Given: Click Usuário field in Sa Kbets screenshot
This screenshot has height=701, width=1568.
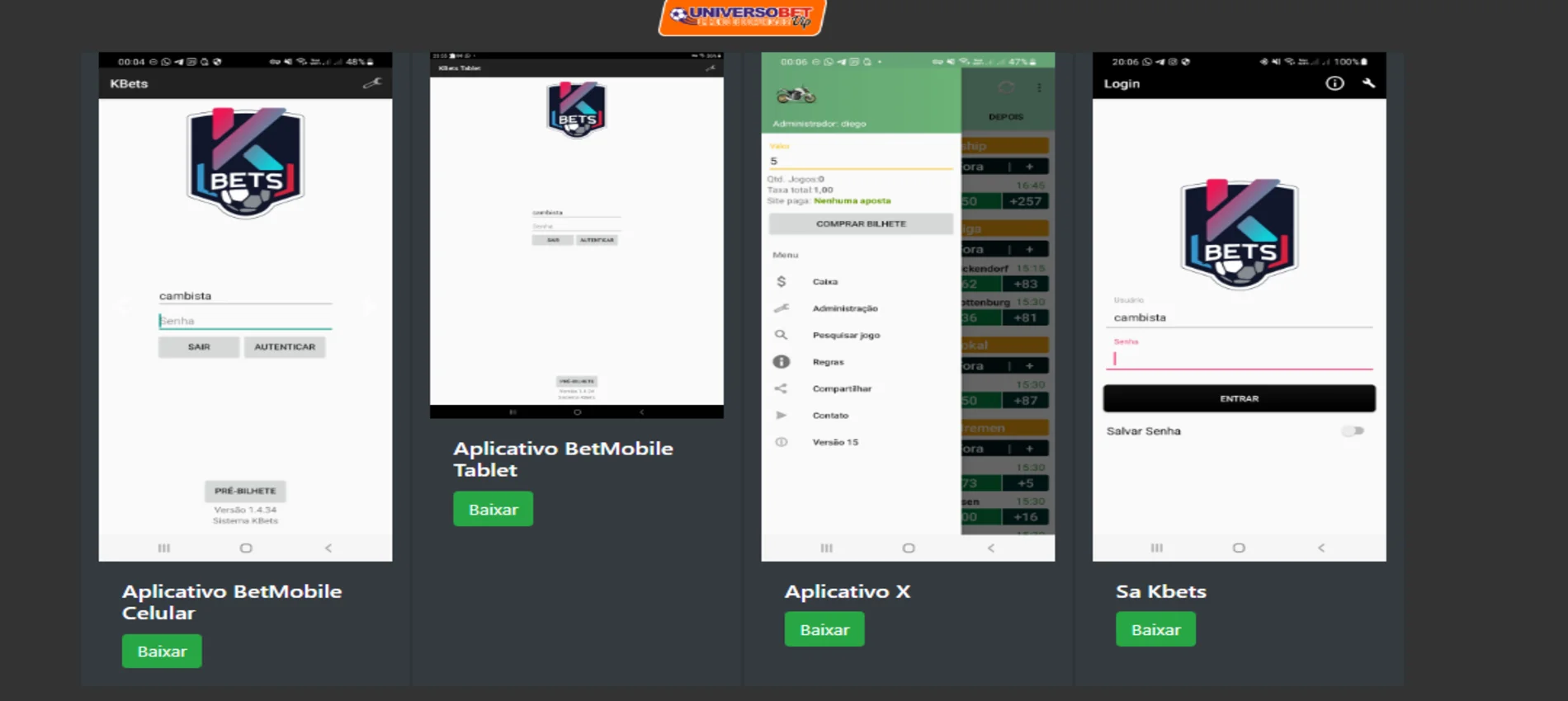Looking at the screenshot, I should 1239,317.
